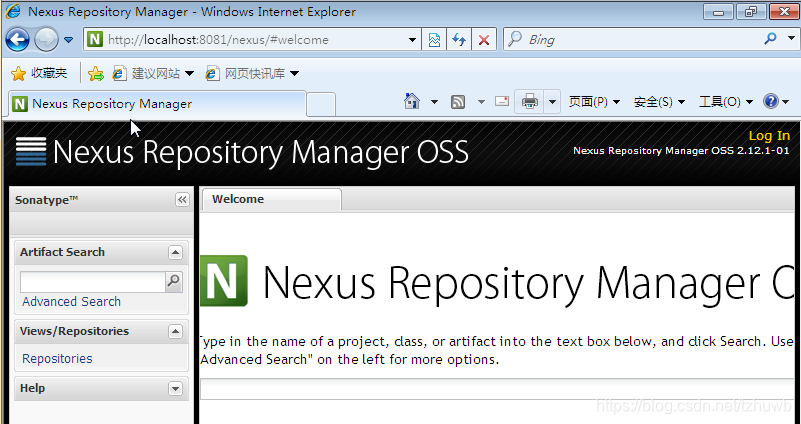
Task: Click the Home page icon in command bar
Action: 412,102
